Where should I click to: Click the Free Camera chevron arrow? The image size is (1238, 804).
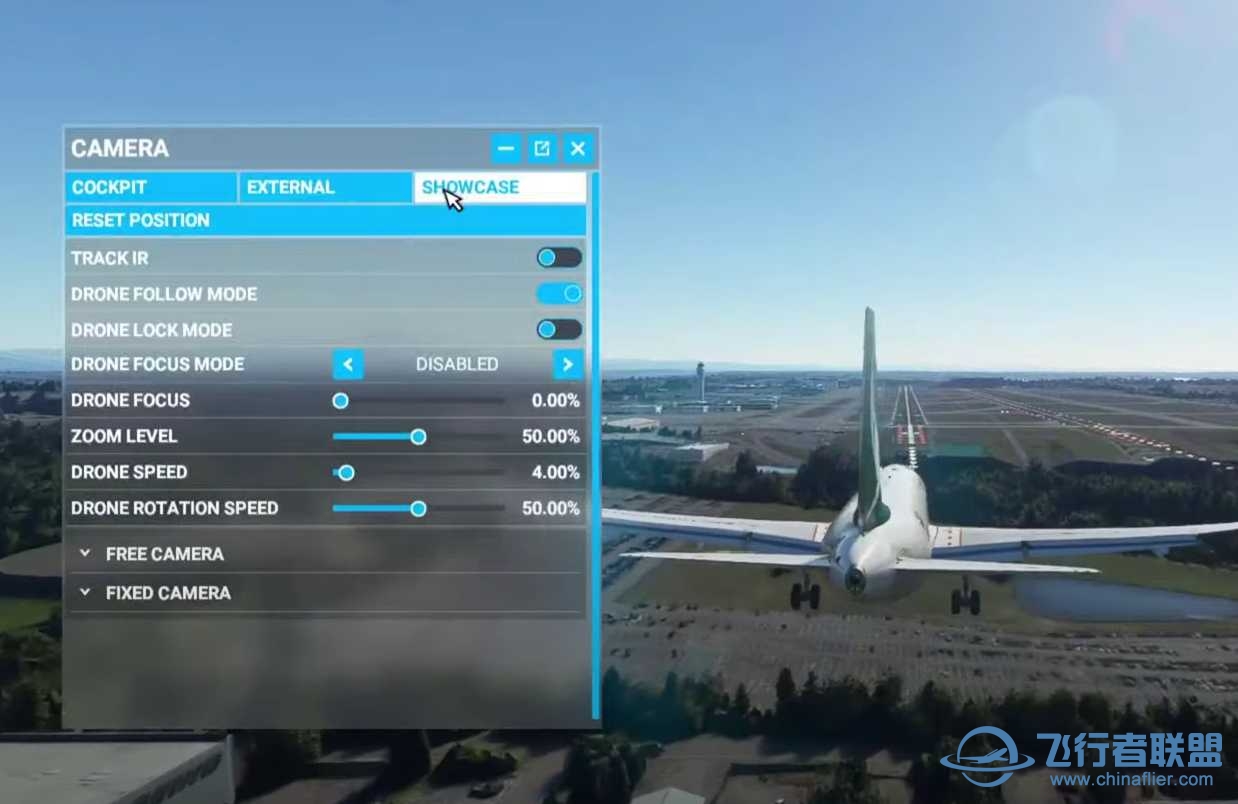(x=85, y=553)
